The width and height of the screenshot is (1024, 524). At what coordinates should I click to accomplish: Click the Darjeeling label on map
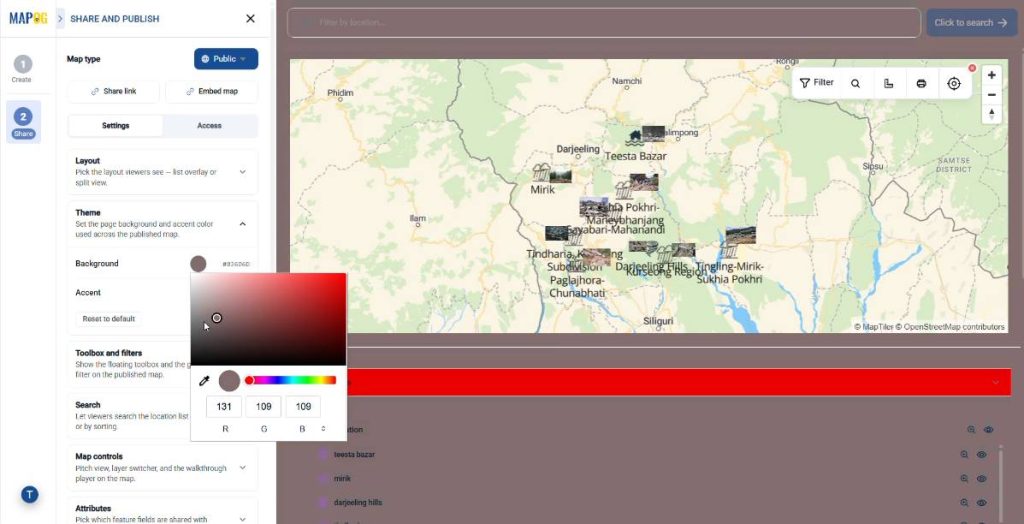[x=578, y=149]
